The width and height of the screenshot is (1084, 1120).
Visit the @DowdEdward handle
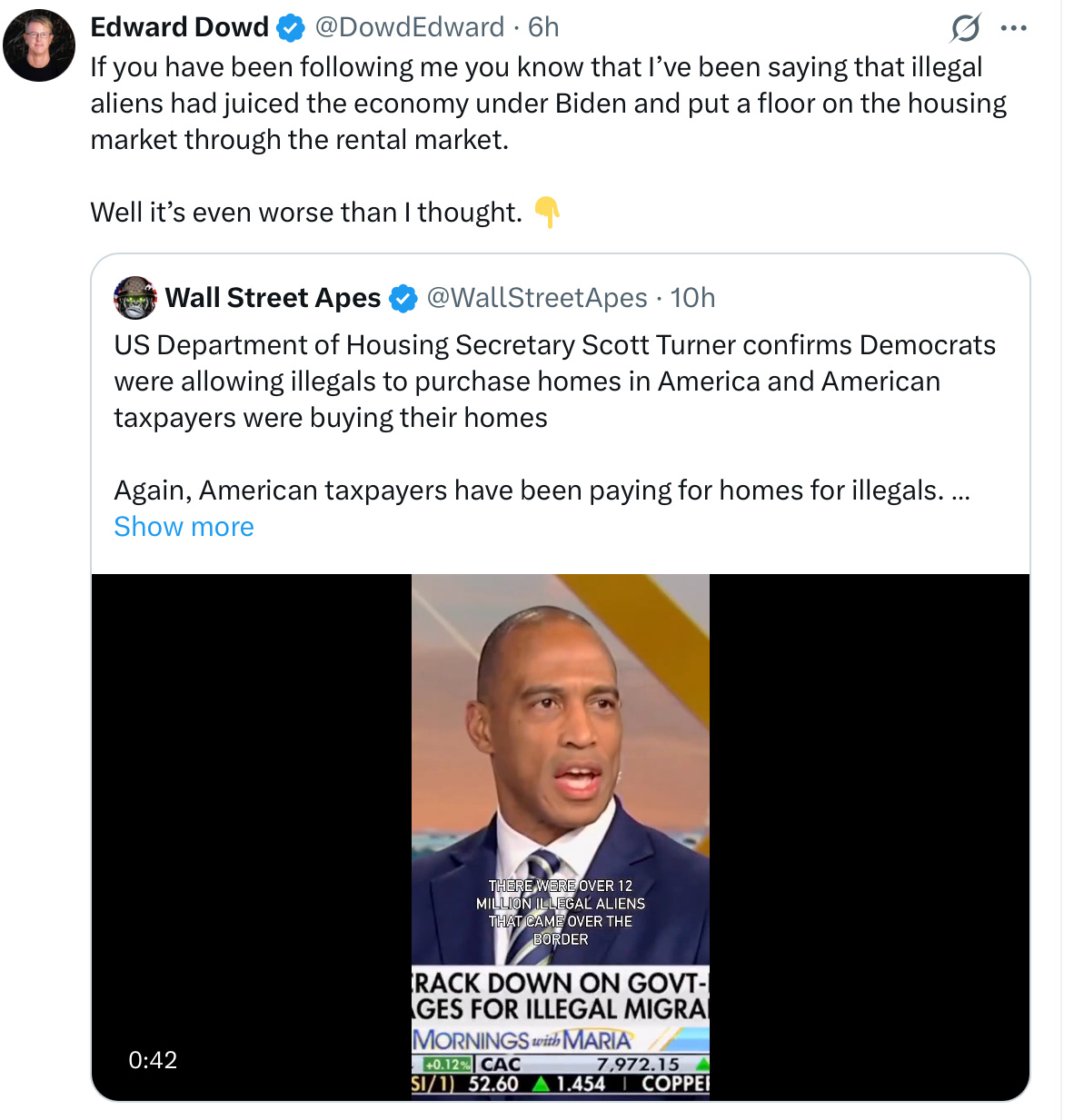[409, 27]
